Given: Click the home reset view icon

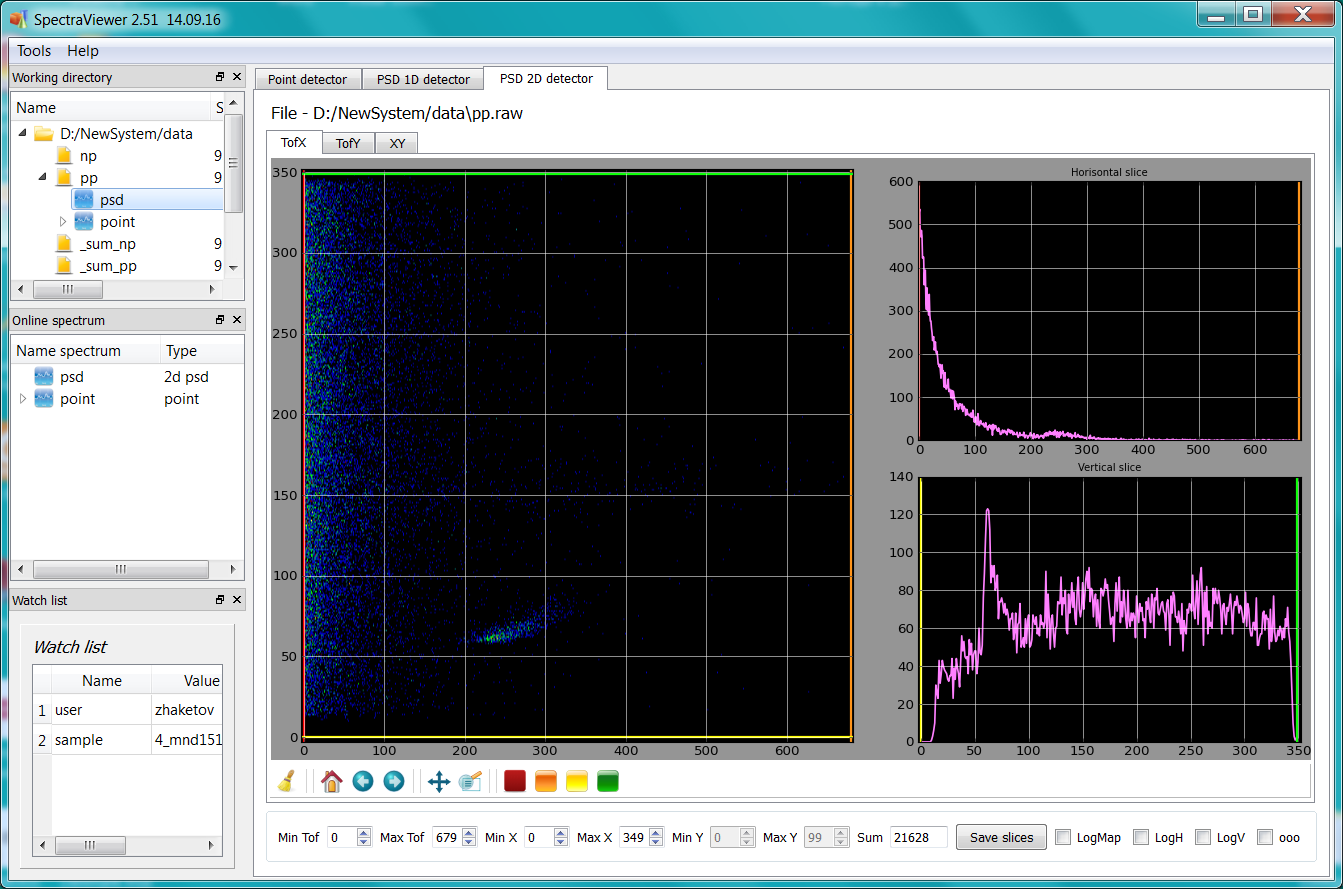Looking at the screenshot, I should tap(332, 781).
